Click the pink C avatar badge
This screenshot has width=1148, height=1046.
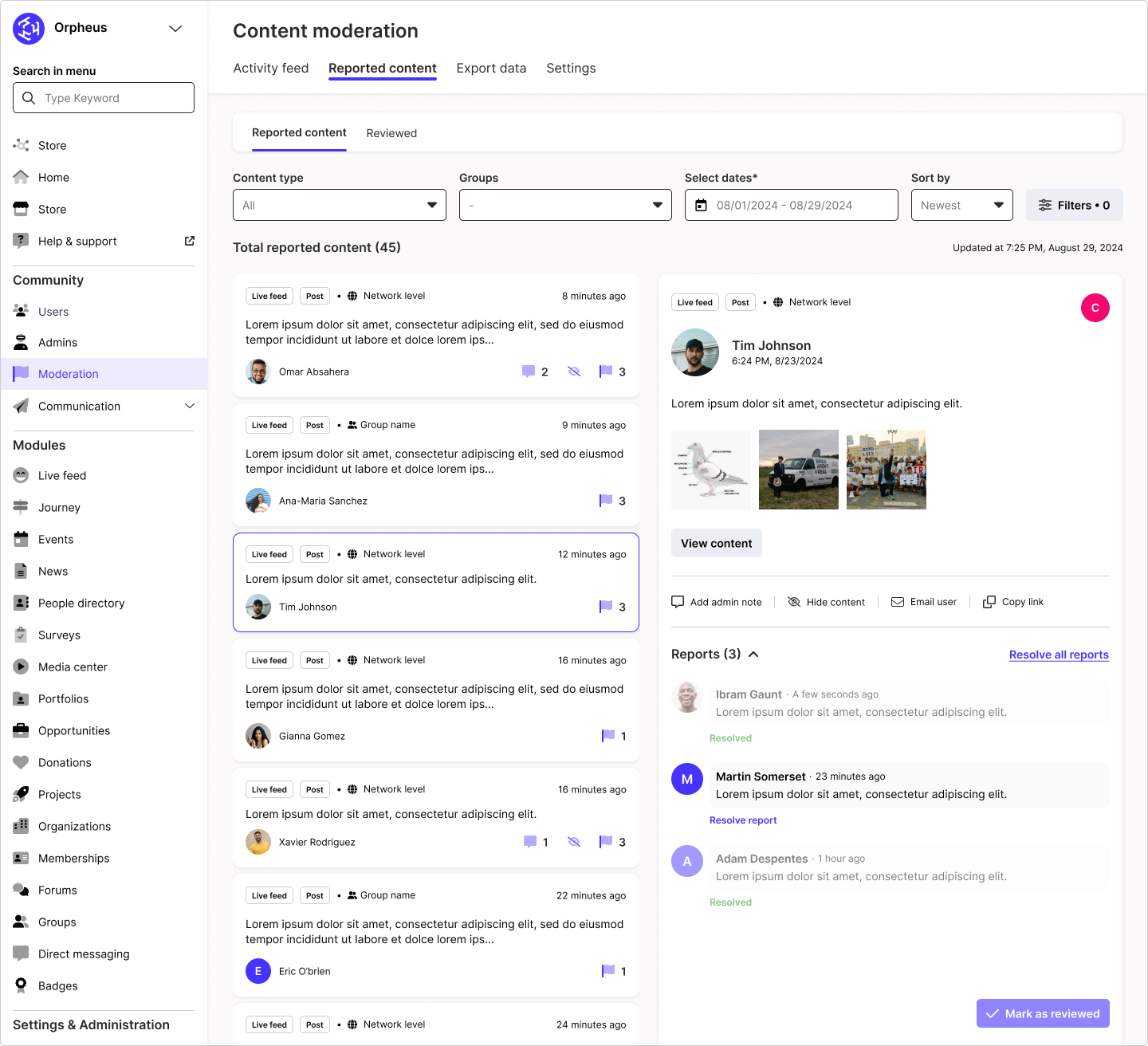[x=1095, y=308]
